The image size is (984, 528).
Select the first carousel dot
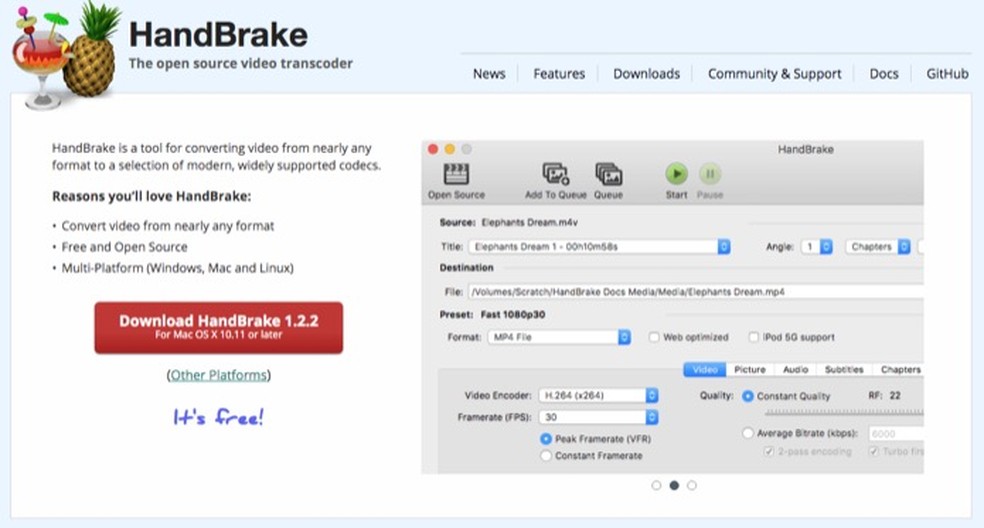click(656, 485)
